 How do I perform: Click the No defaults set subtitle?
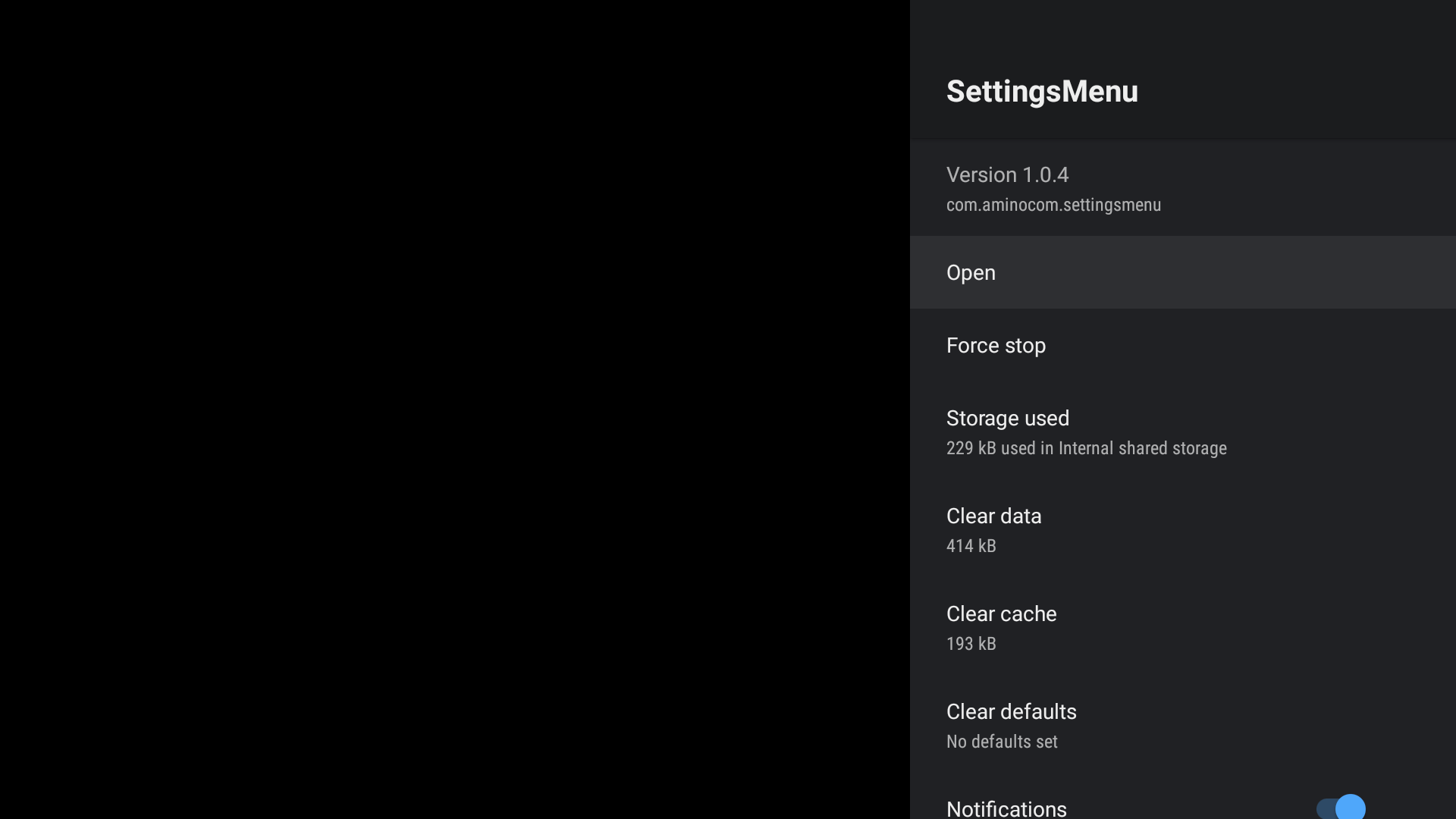(x=1002, y=742)
